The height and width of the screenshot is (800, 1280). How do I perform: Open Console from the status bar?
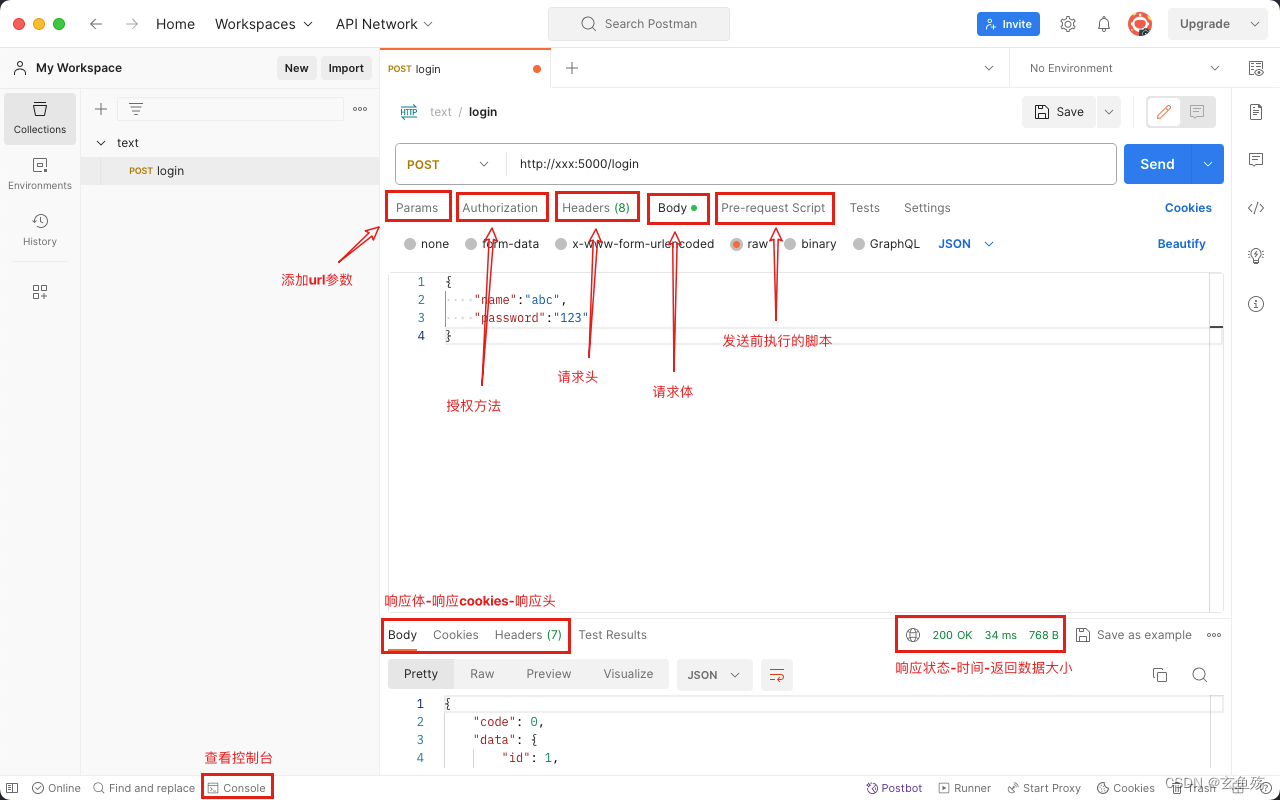237,788
